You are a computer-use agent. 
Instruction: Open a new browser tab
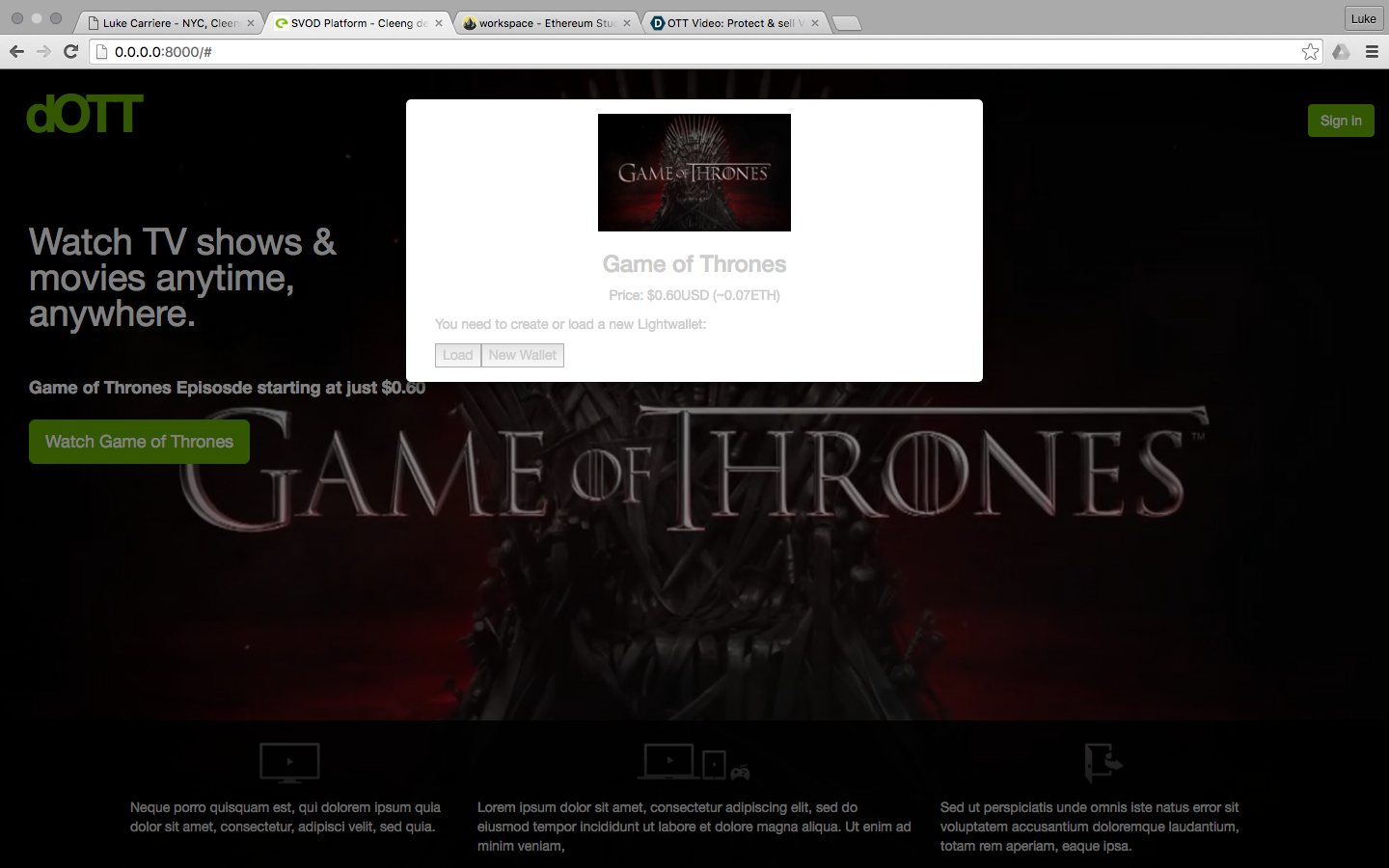coord(846,24)
